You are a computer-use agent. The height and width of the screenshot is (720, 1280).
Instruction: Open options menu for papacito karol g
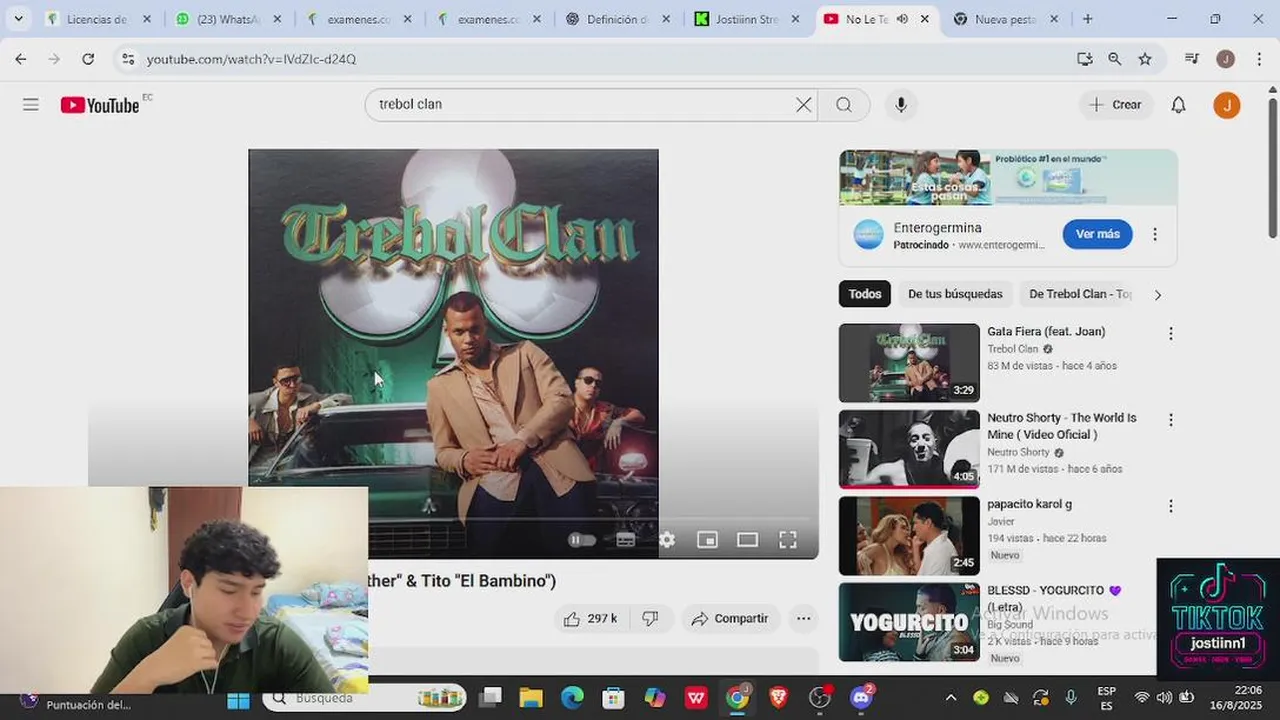click(x=1171, y=506)
